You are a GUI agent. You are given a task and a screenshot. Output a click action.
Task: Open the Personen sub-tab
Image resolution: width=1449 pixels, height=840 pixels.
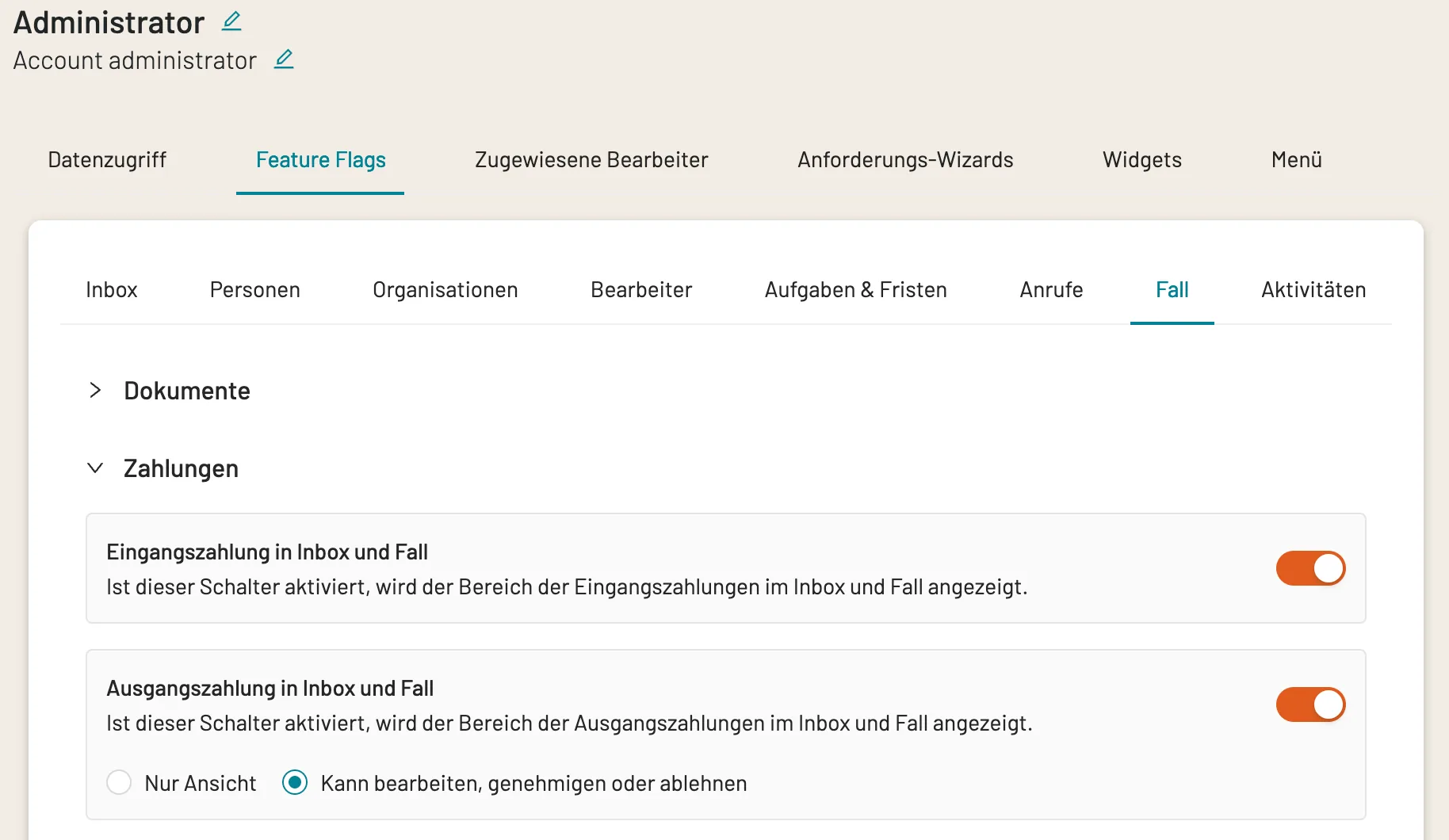click(x=255, y=290)
